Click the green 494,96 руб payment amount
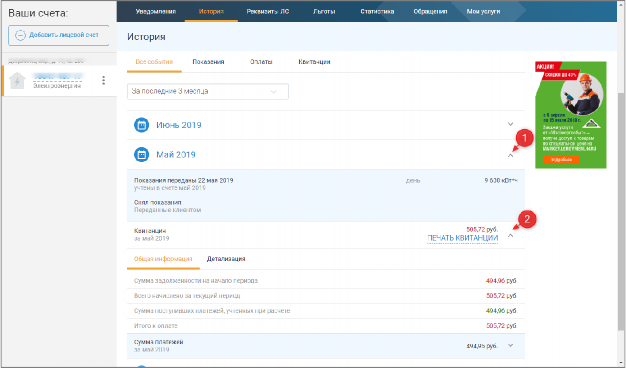This screenshot has width=626, height=368. pyautogui.click(x=501, y=311)
